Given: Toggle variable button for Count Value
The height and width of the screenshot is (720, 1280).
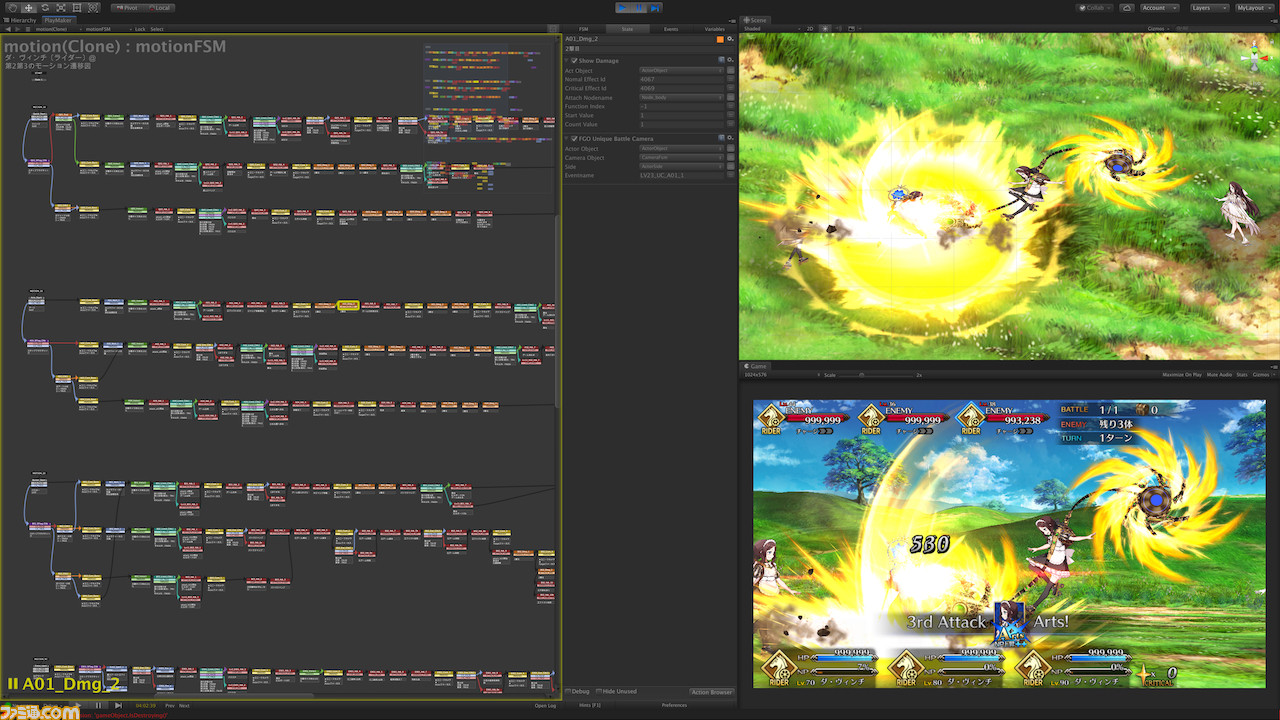Looking at the screenshot, I should pos(731,124).
